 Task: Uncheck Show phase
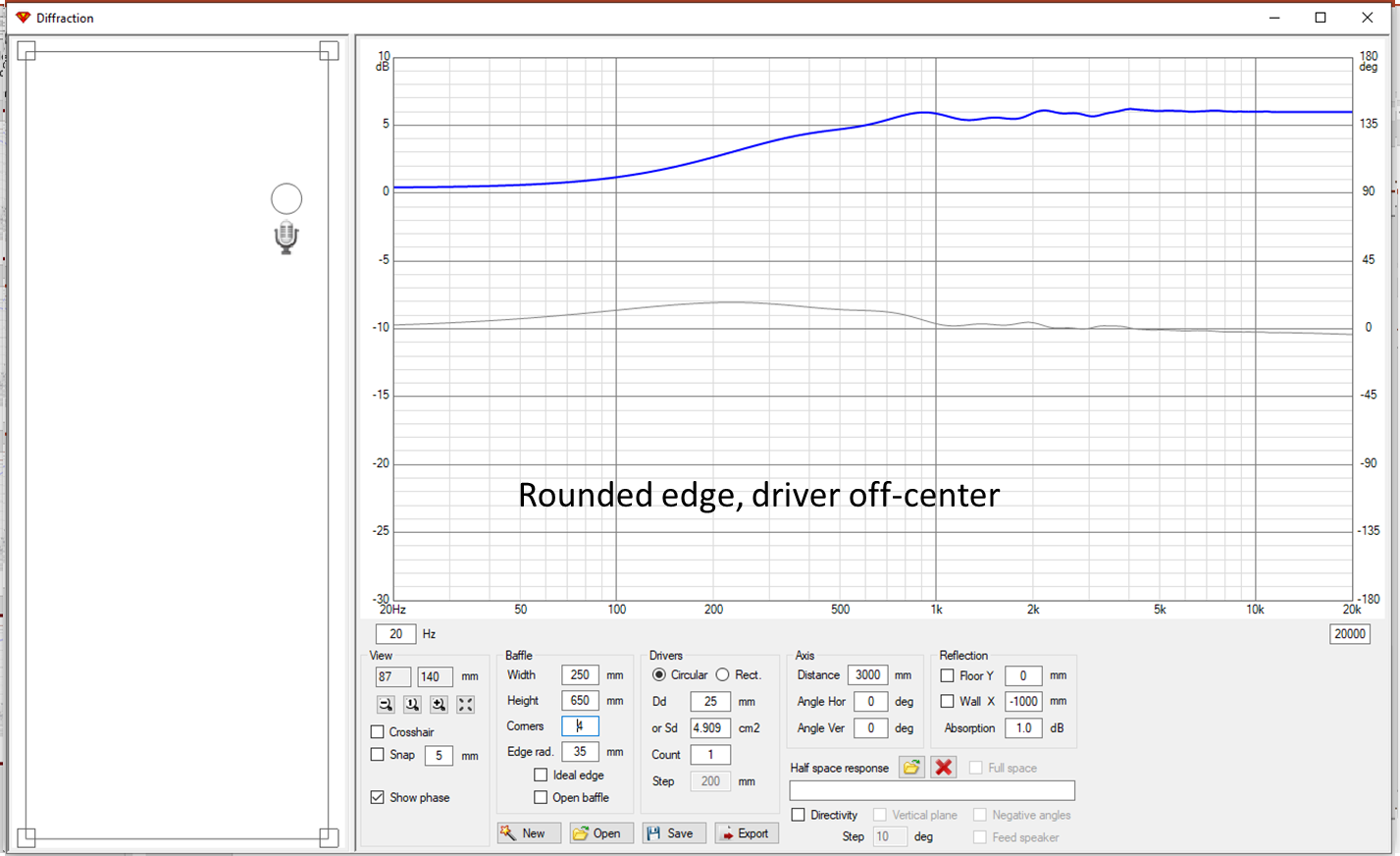tap(377, 797)
